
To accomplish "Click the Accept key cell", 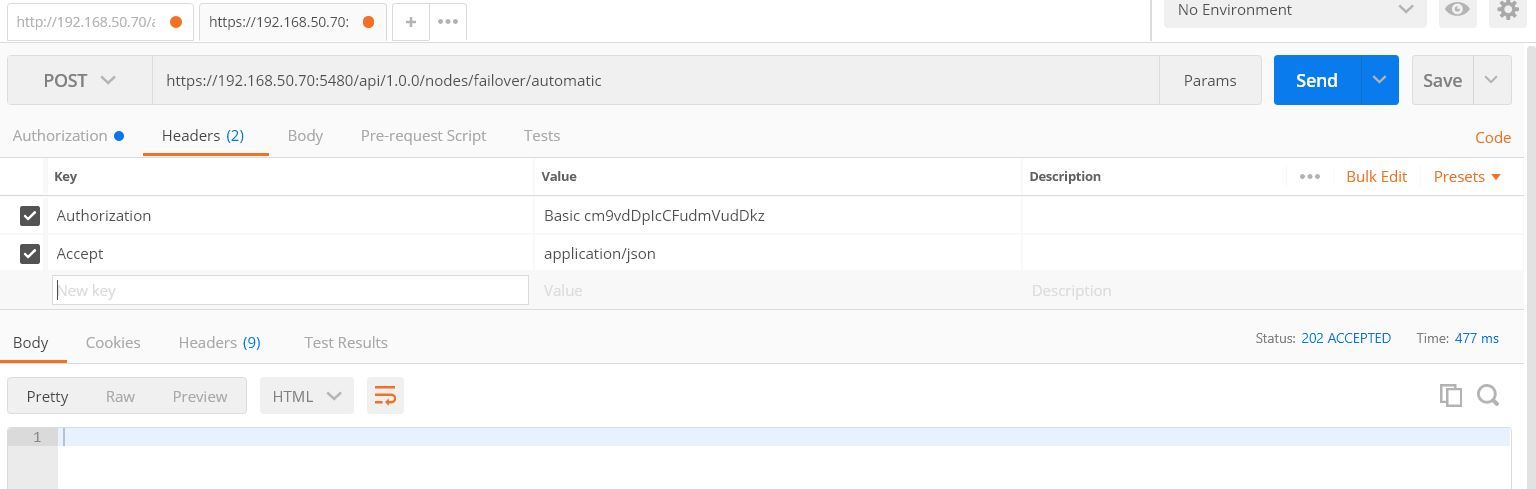I will coord(290,253).
